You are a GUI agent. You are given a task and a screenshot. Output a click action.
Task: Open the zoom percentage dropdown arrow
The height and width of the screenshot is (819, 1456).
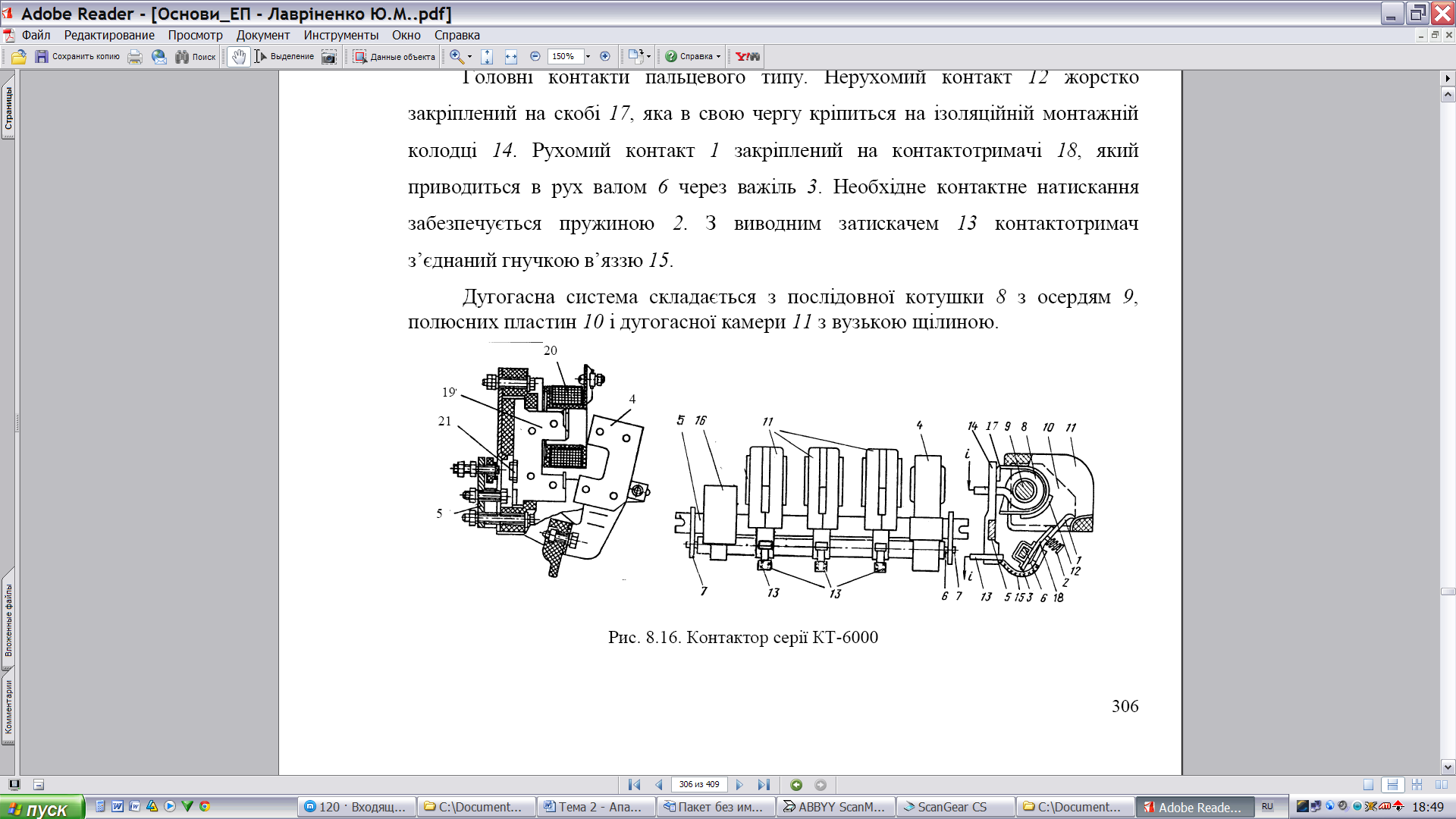click(588, 57)
